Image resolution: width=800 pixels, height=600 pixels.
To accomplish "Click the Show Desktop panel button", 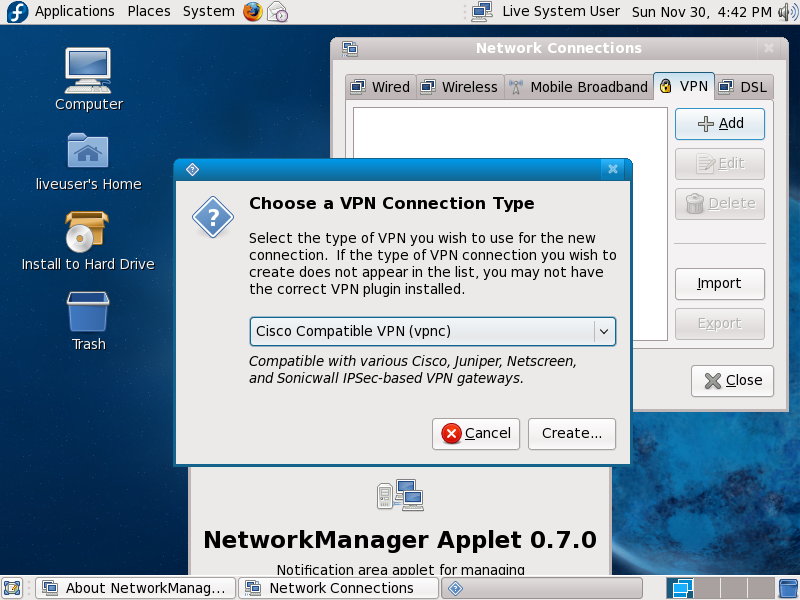I will click(12, 588).
